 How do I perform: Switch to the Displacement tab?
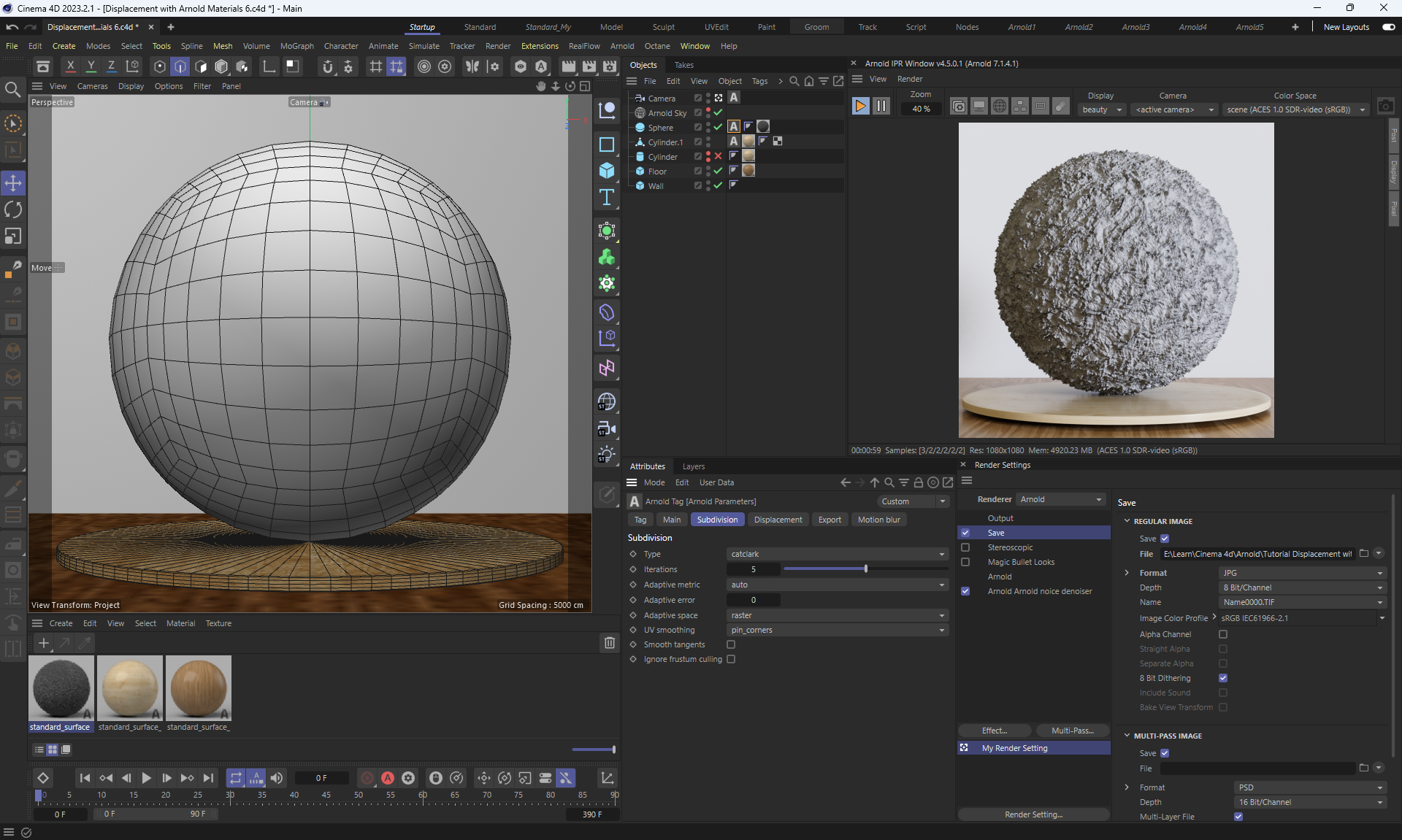pos(778,520)
